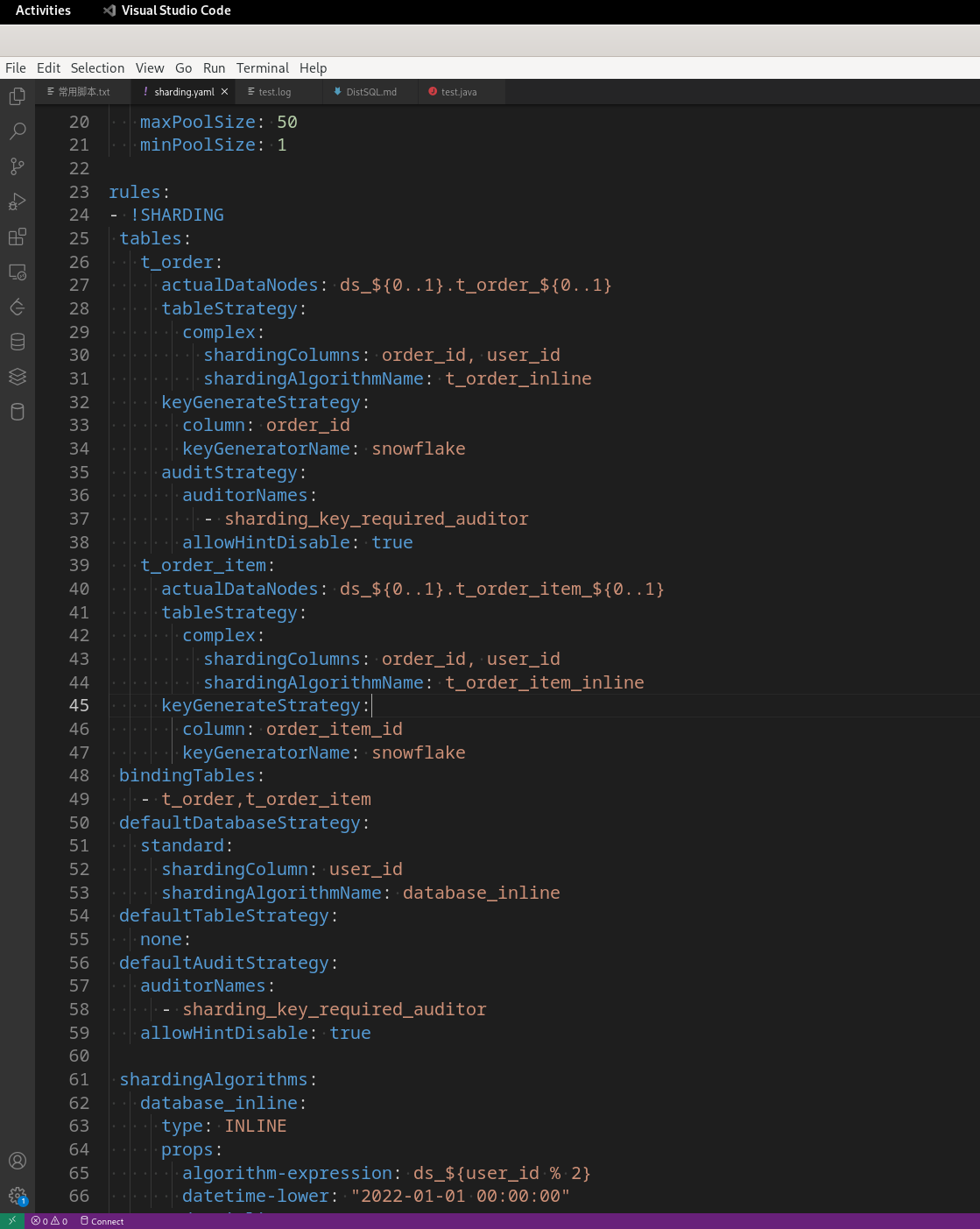Click line number 61 in gutter
This screenshot has width=980, height=1229.
(x=79, y=1079)
